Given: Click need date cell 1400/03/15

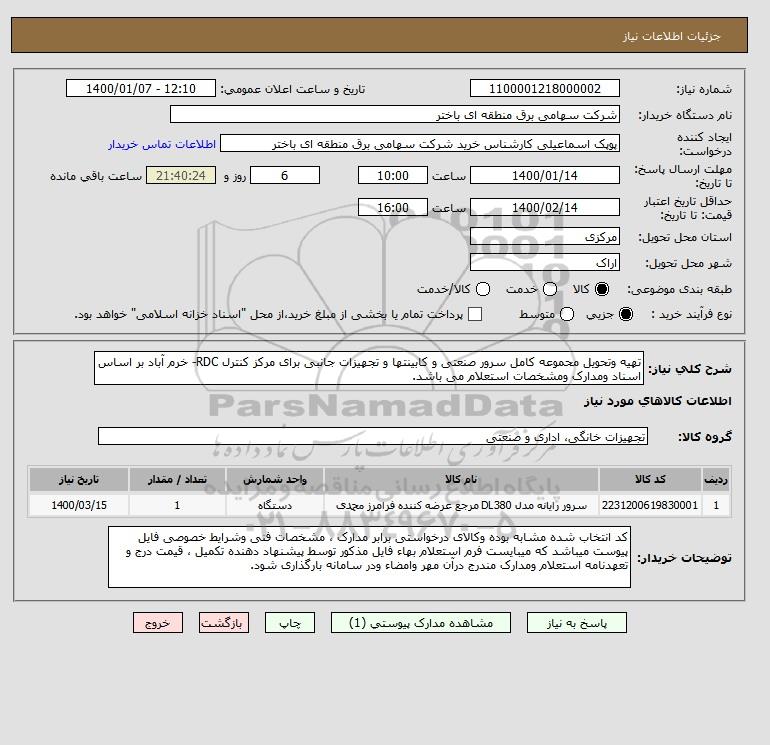Looking at the screenshot, I should (x=79, y=505).
